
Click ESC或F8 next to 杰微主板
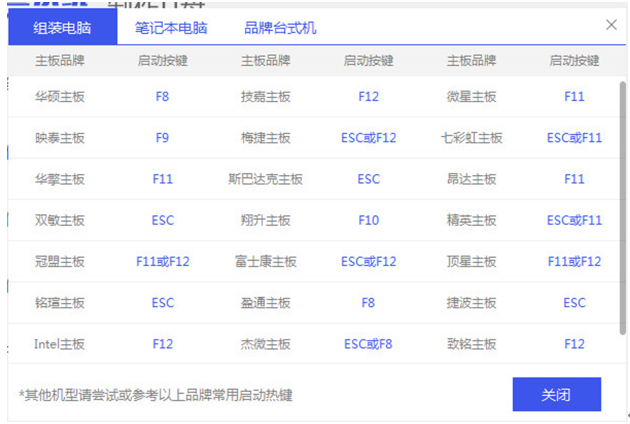368,343
